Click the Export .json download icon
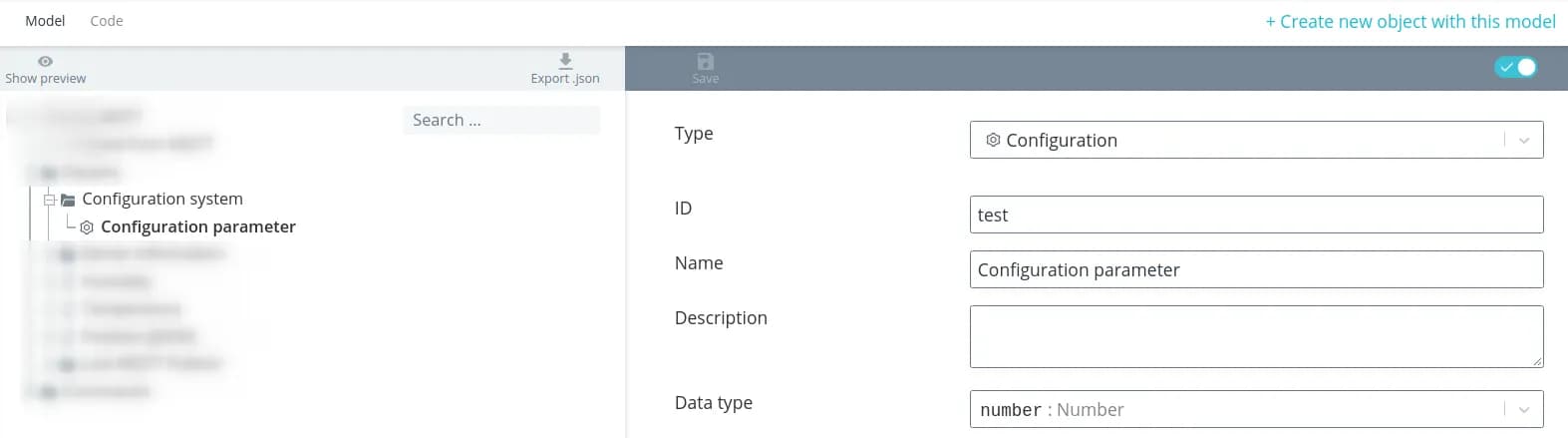Screen dimensions: 1568x438 point(565,61)
